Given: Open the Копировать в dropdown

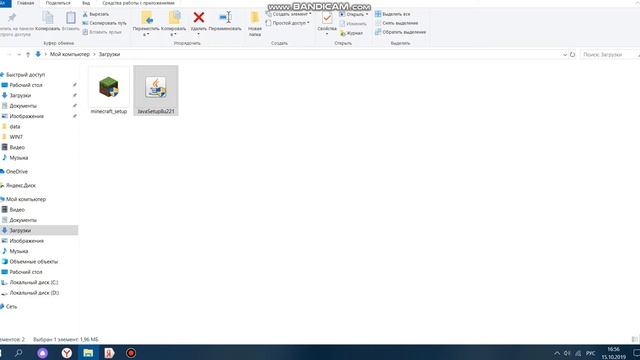Looking at the screenshot, I should (173, 24).
